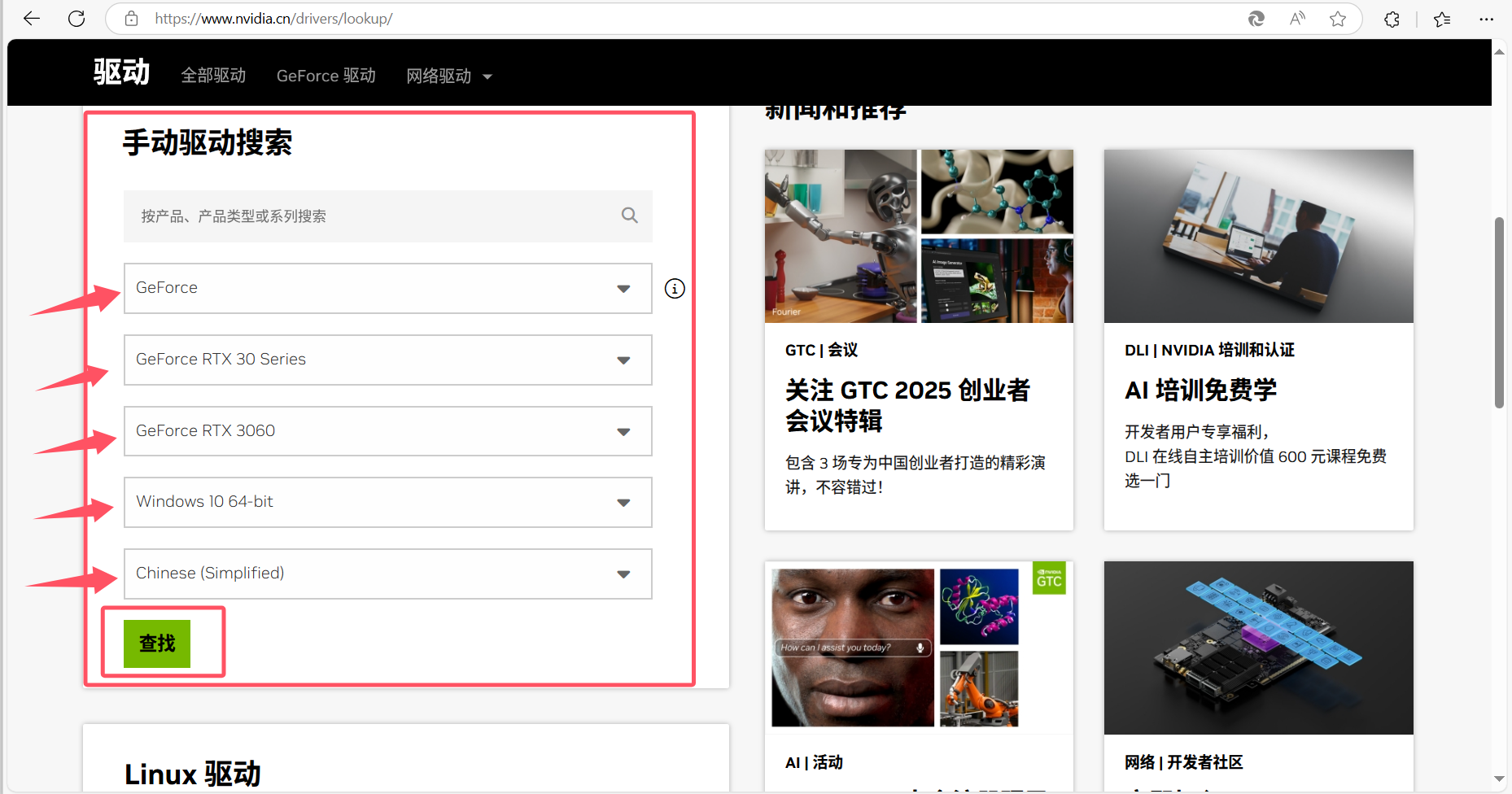Click the AI 活动 face collage thumbnail

[919, 648]
